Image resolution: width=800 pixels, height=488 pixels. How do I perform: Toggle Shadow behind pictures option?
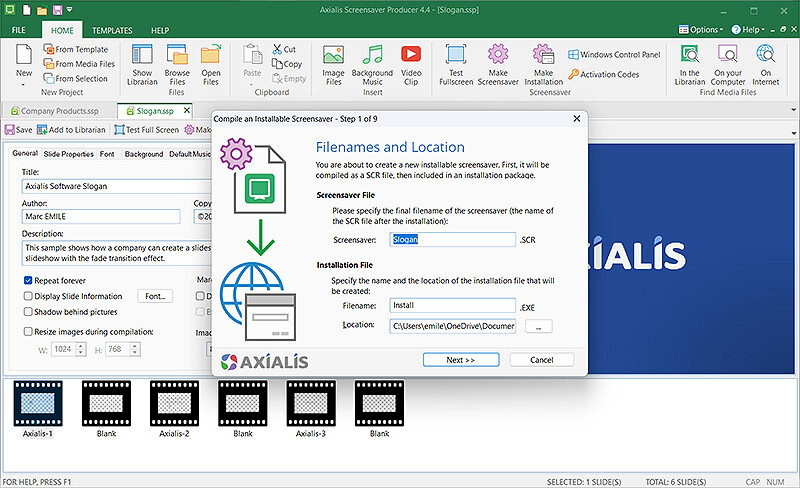(x=28, y=311)
